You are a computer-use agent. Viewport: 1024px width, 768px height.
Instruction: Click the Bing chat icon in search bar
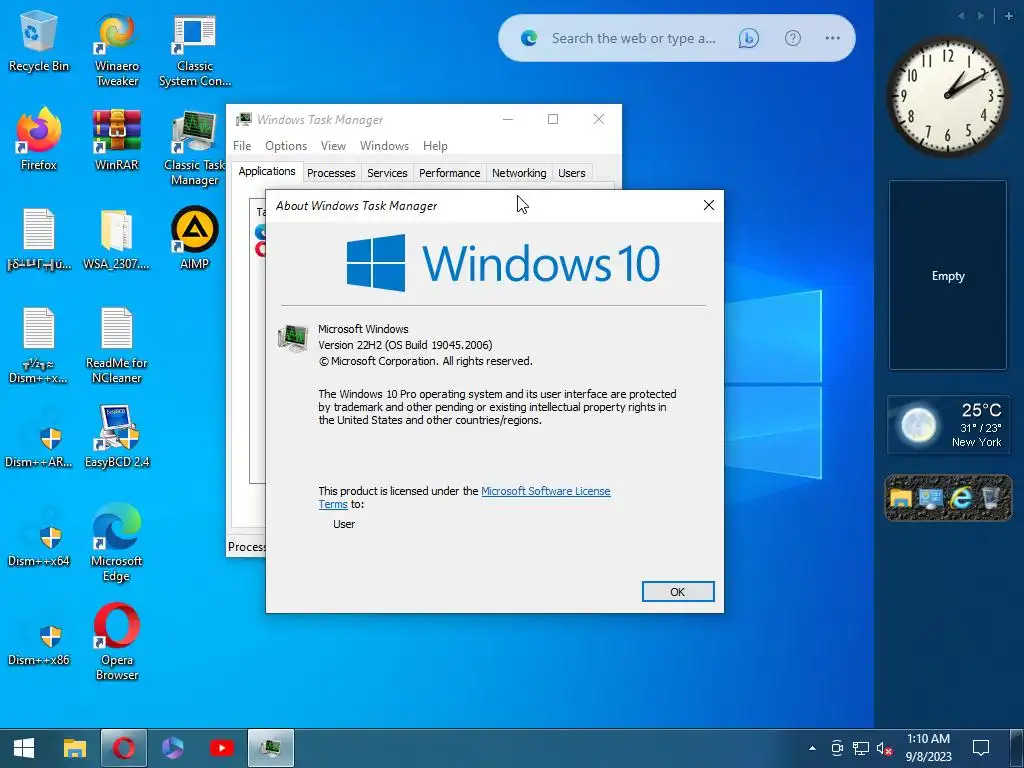[748, 39]
